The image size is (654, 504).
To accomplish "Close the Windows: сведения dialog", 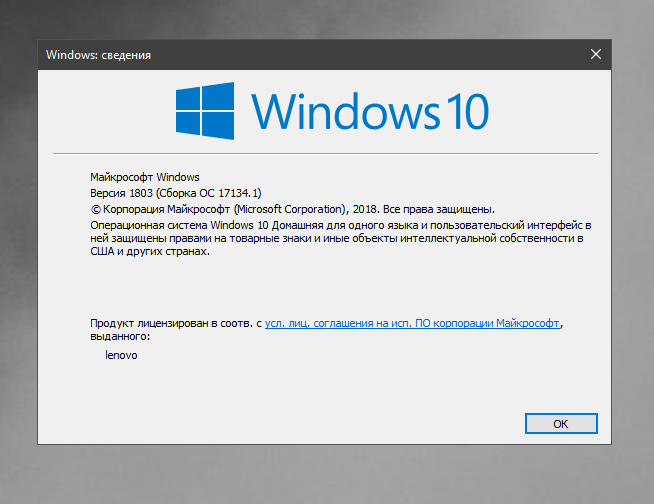I will [x=596, y=54].
